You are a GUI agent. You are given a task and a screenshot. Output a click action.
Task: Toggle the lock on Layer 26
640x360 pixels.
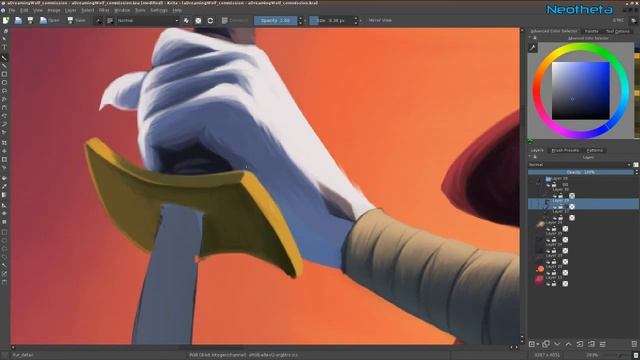(554, 229)
